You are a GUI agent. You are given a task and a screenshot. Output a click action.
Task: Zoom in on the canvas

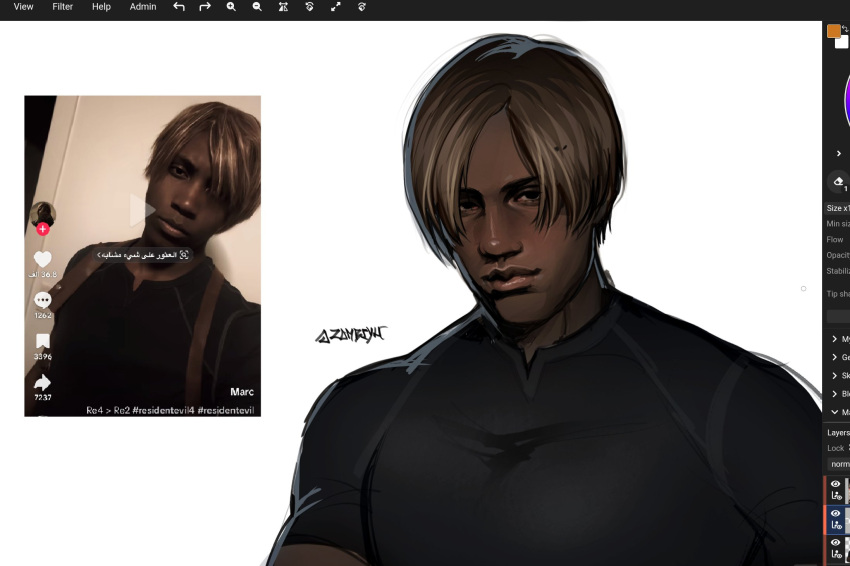coord(231,7)
